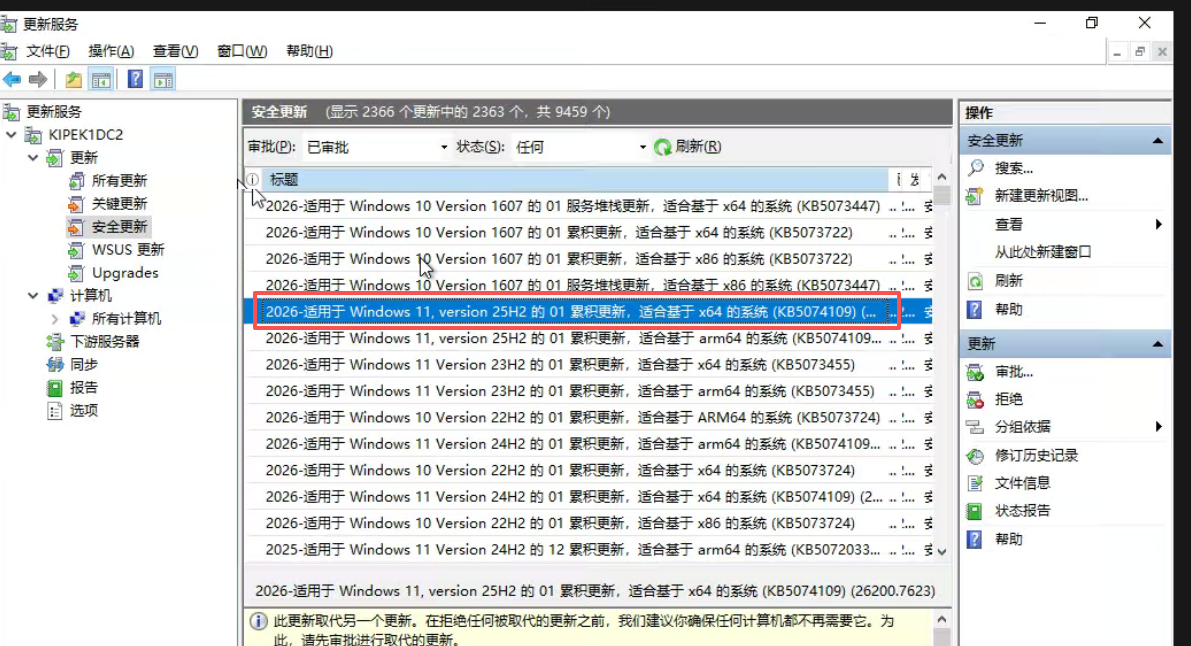This screenshot has width=1191, height=646.
Task: Click the inner MDI restore button
Action: click(1139, 52)
